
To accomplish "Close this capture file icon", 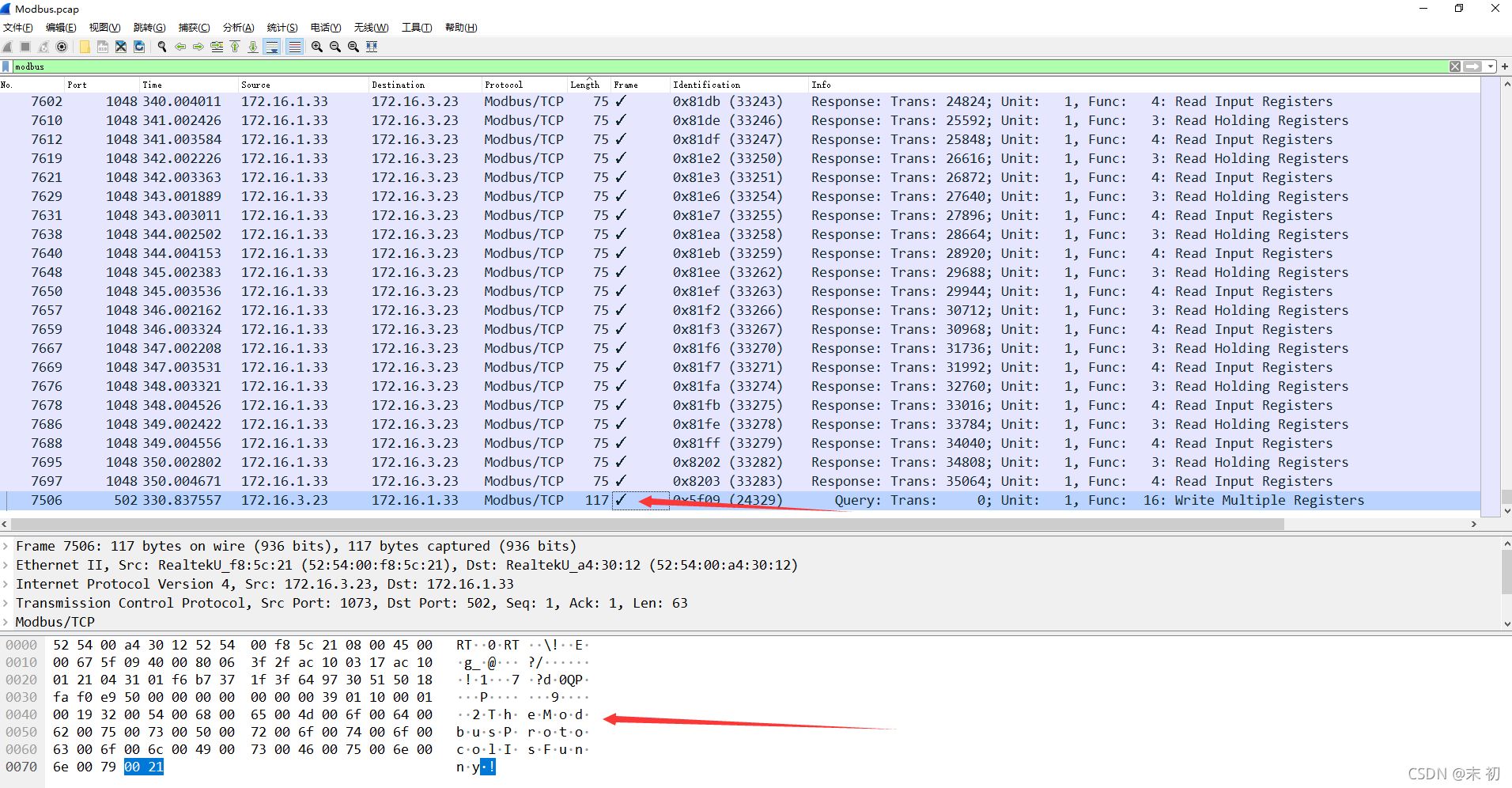I will point(121,47).
